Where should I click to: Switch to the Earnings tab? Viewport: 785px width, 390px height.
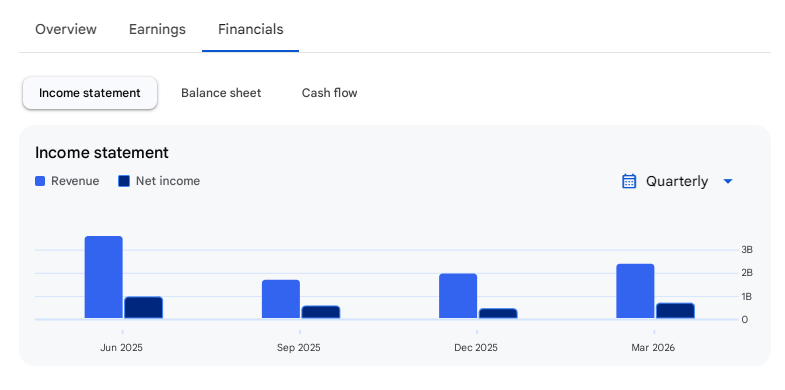[157, 29]
